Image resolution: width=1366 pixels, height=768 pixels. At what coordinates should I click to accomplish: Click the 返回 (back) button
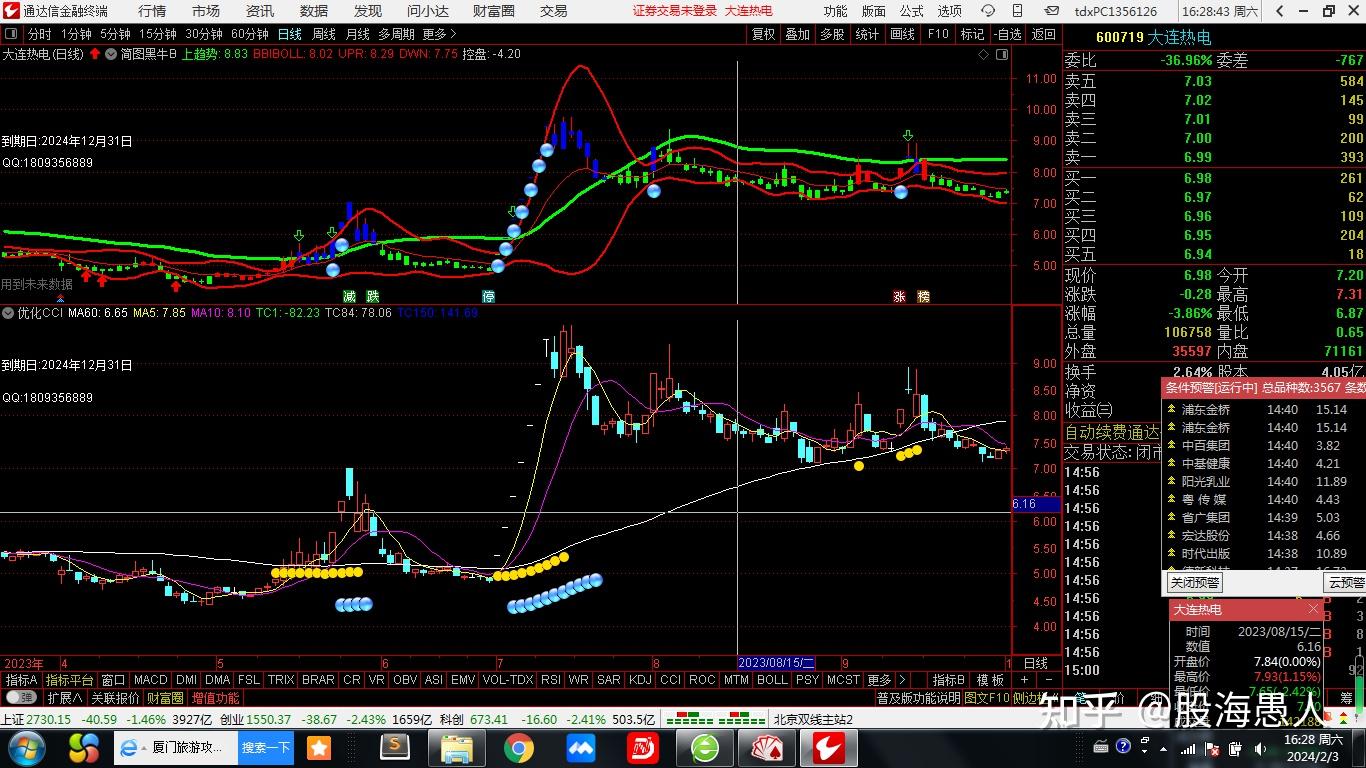[x=1043, y=34]
